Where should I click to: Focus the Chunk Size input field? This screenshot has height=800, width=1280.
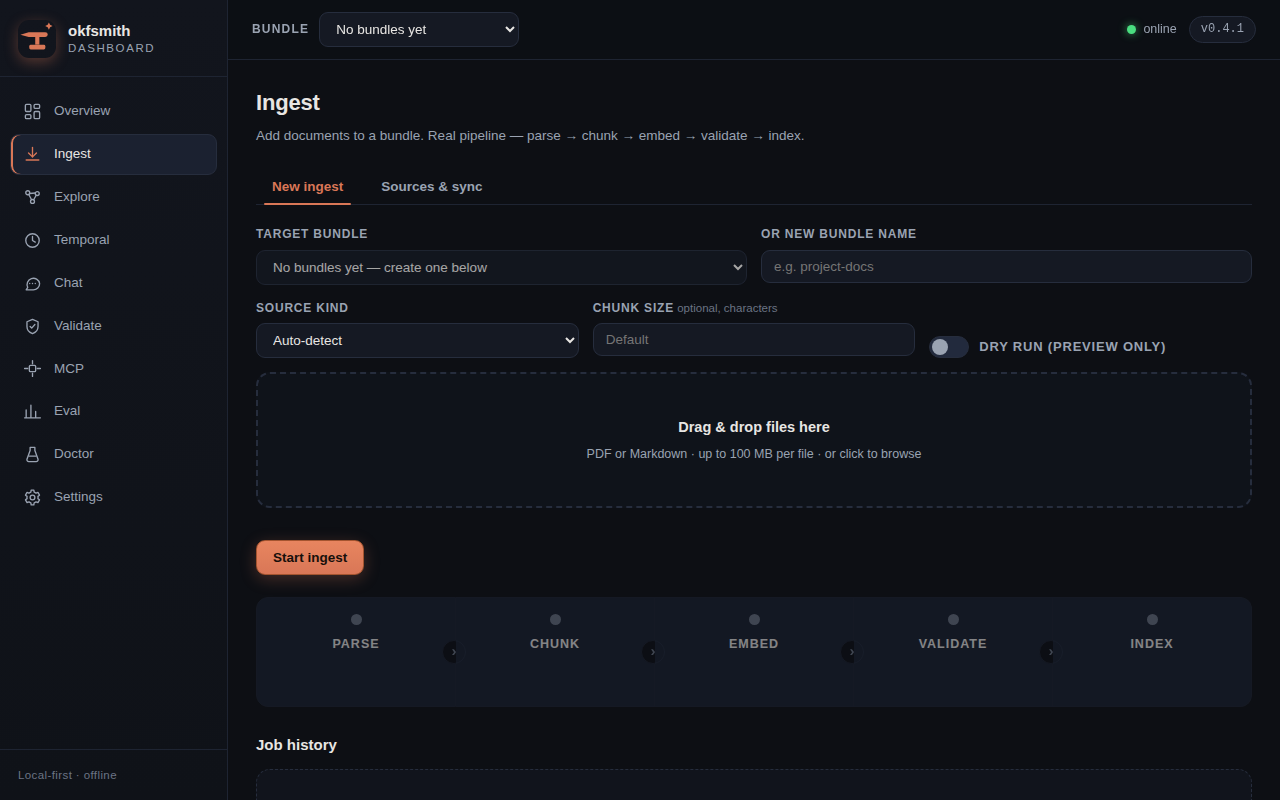click(754, 339)
